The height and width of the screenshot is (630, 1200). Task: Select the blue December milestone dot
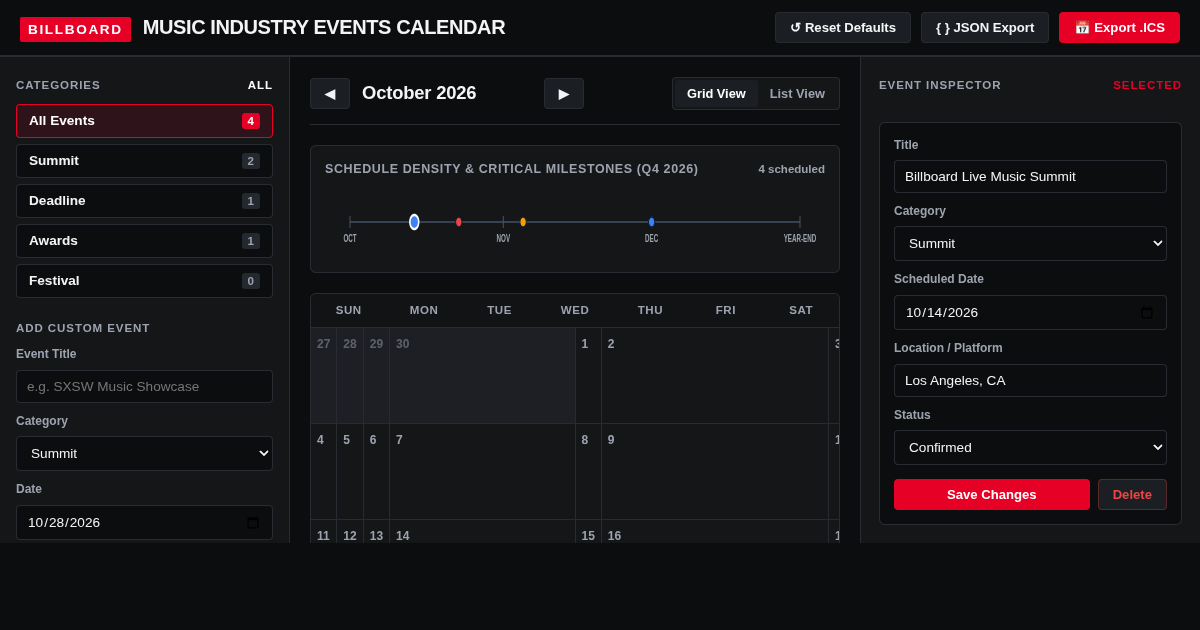(652, 222)
